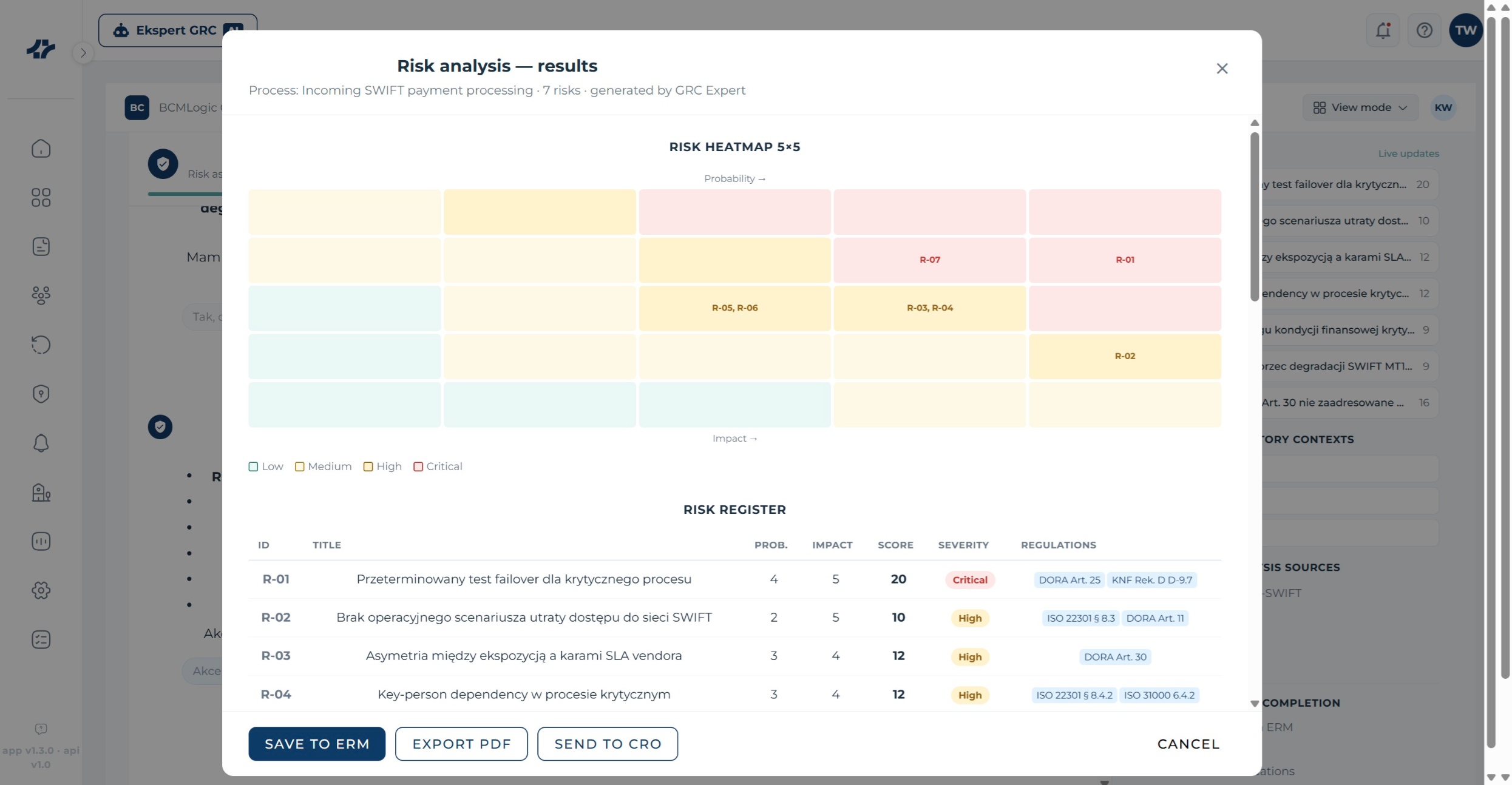Viewport: 1512px width, 785px height.
Task: Click the notifications bell in top bar
Action: [1383, 30]
